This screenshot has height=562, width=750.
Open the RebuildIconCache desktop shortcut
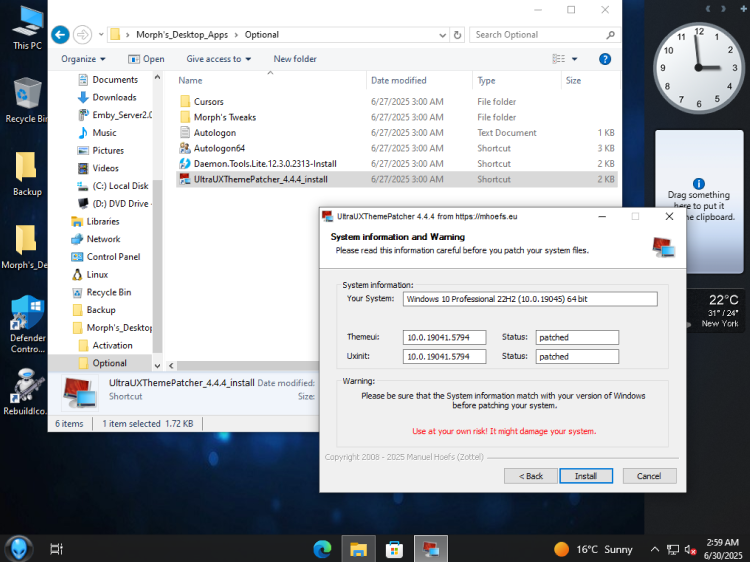pyautogui.click(x=26, y=392)
